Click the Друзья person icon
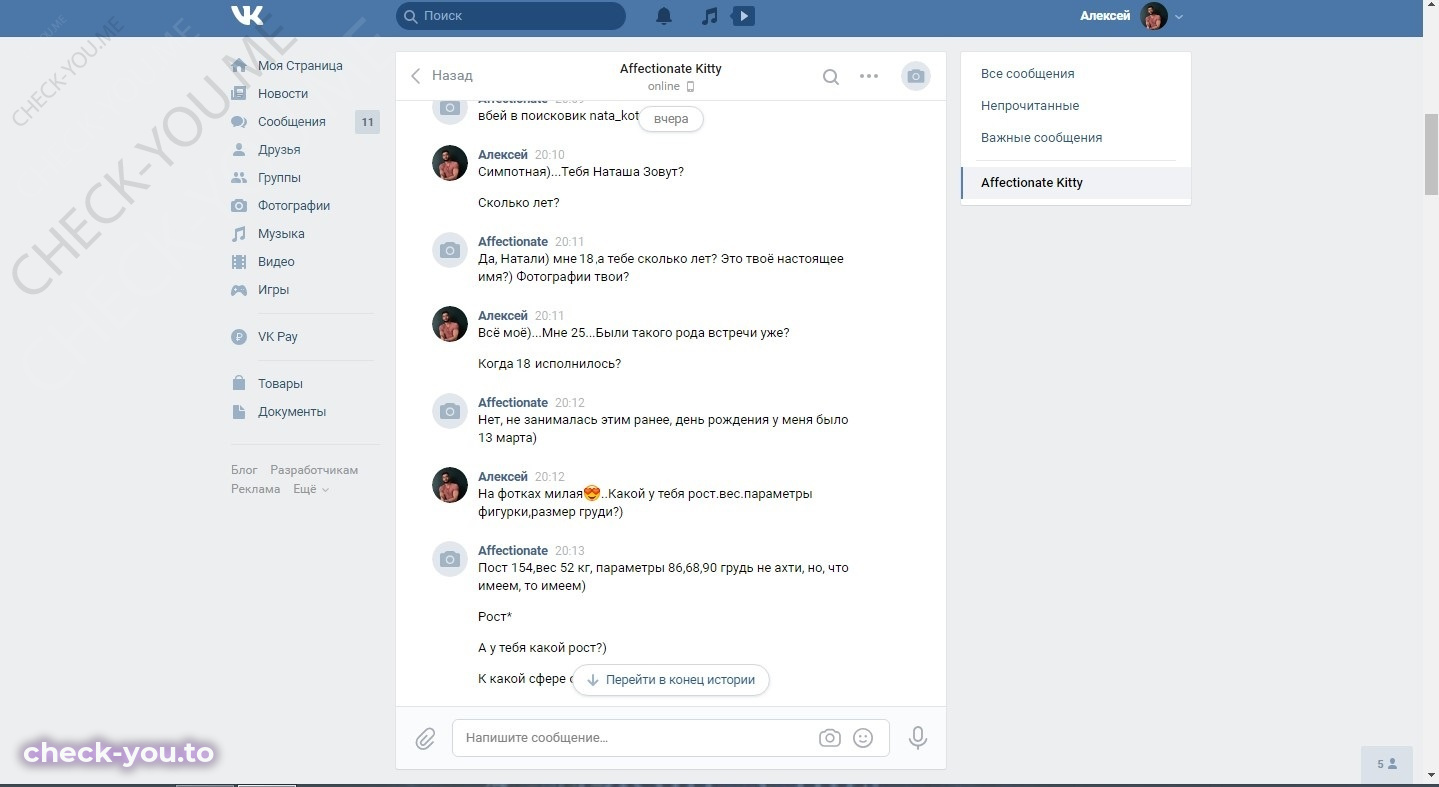1439x787 pixels. (239, 150)
